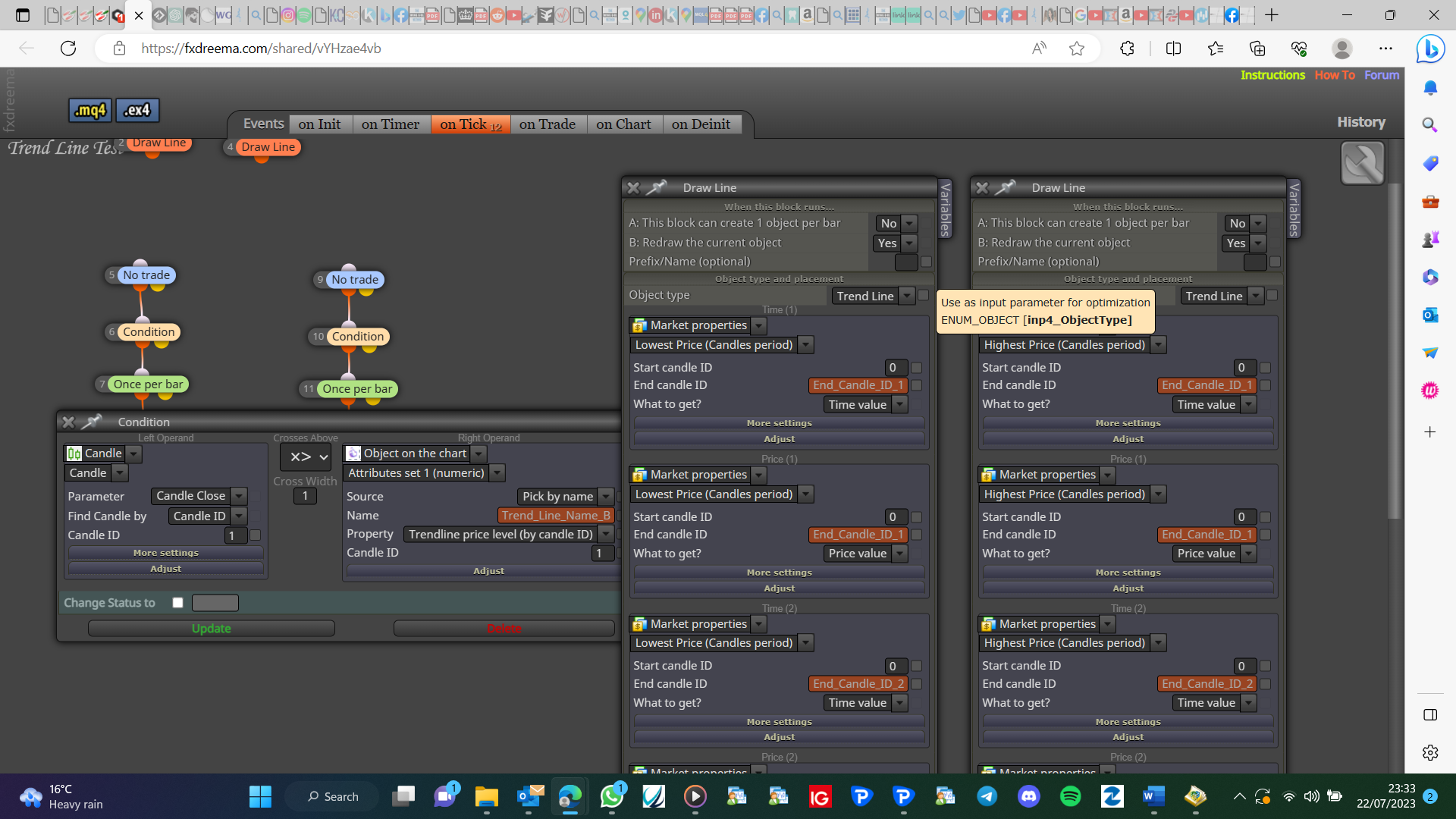1456x819 pixels.
Task: Switch to the on Timer tab
Action: click(390, 124)
